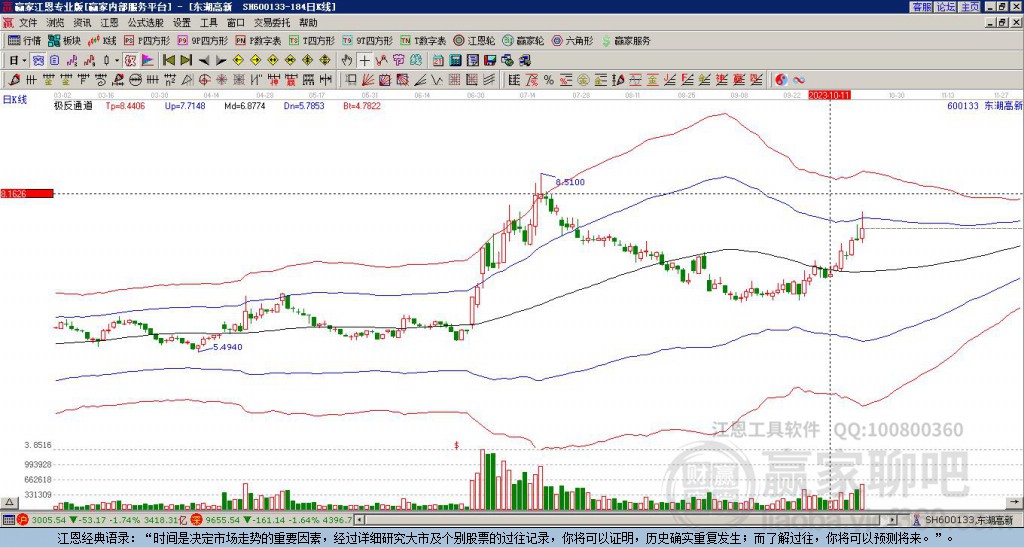Jump to first bar with green arrow
Image resolution: width=1024 pixels, height=548 pixels.
pyautogui.click(x=168, y=61)
